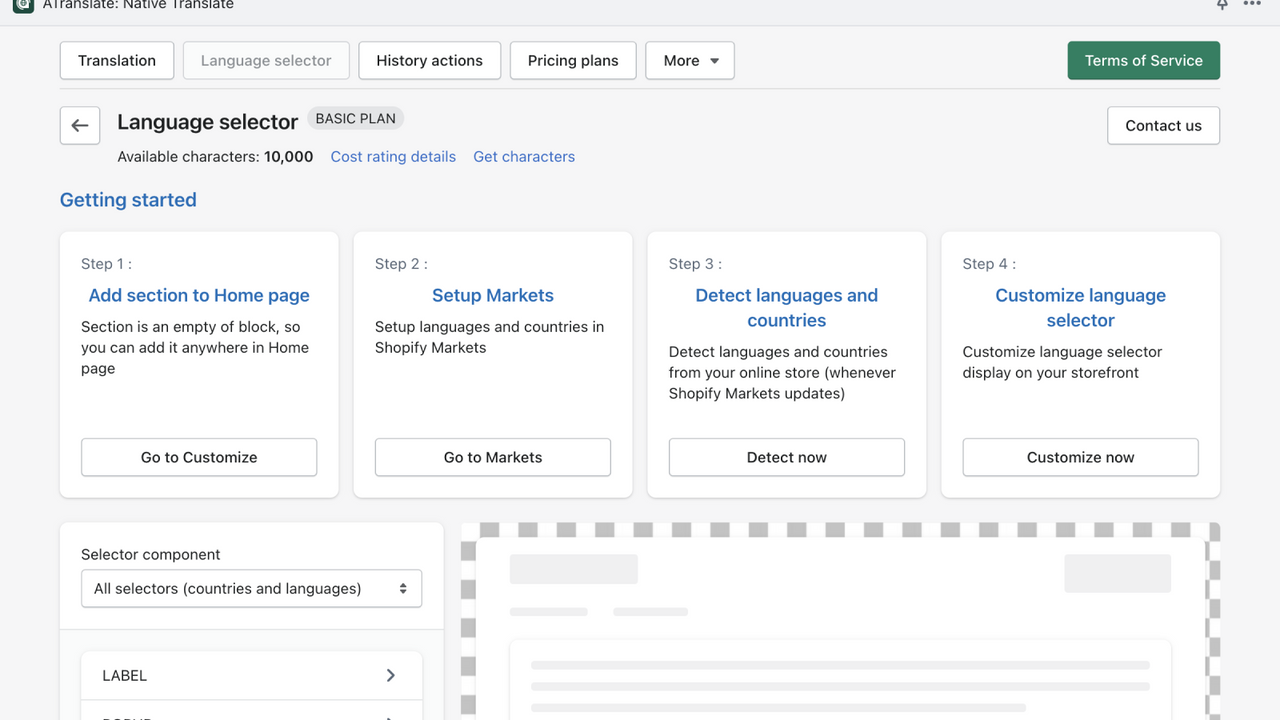Click the ATranslate app icon

click(x=22, y=6)
